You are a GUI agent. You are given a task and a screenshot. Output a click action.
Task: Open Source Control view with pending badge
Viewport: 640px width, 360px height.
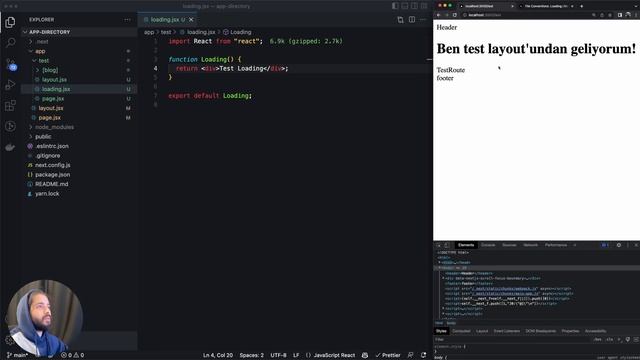point(11,64)
